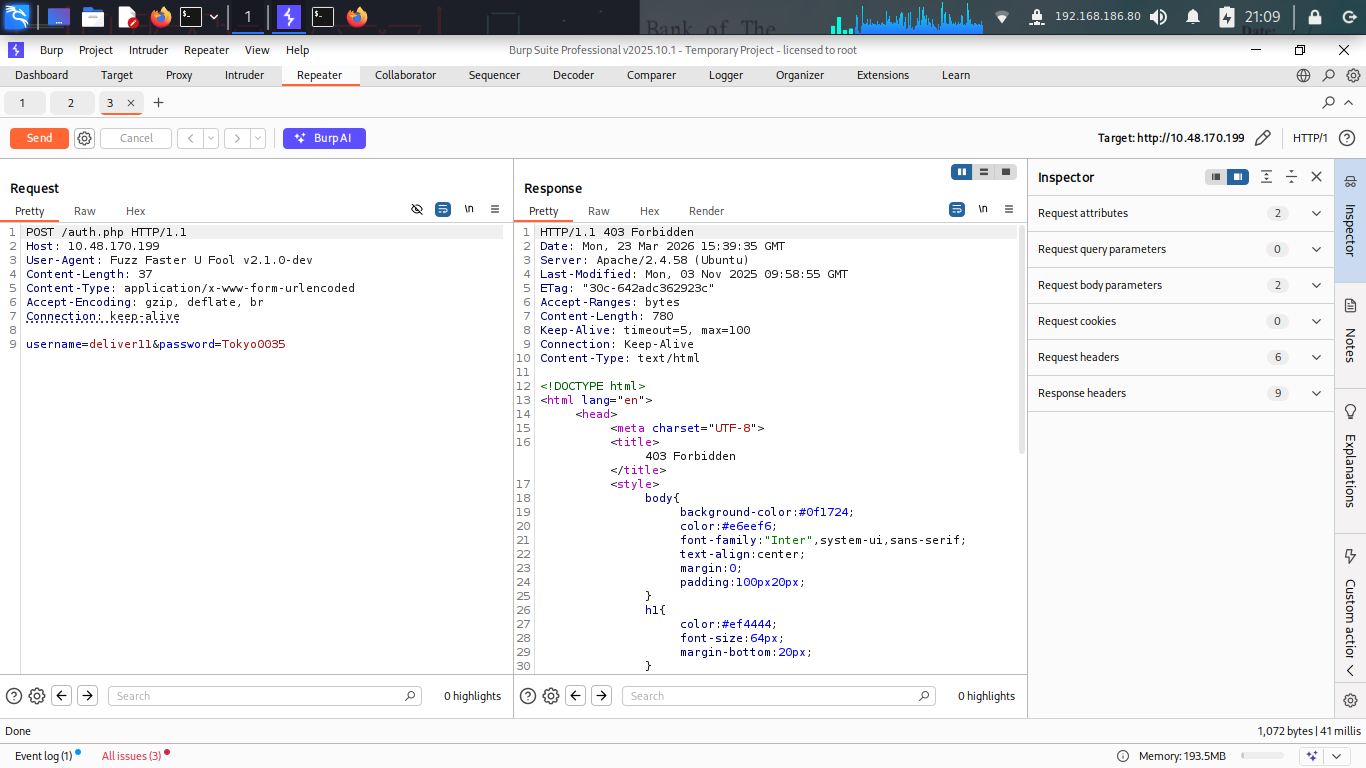Open the history back dropdown arrow

[211, 139]
